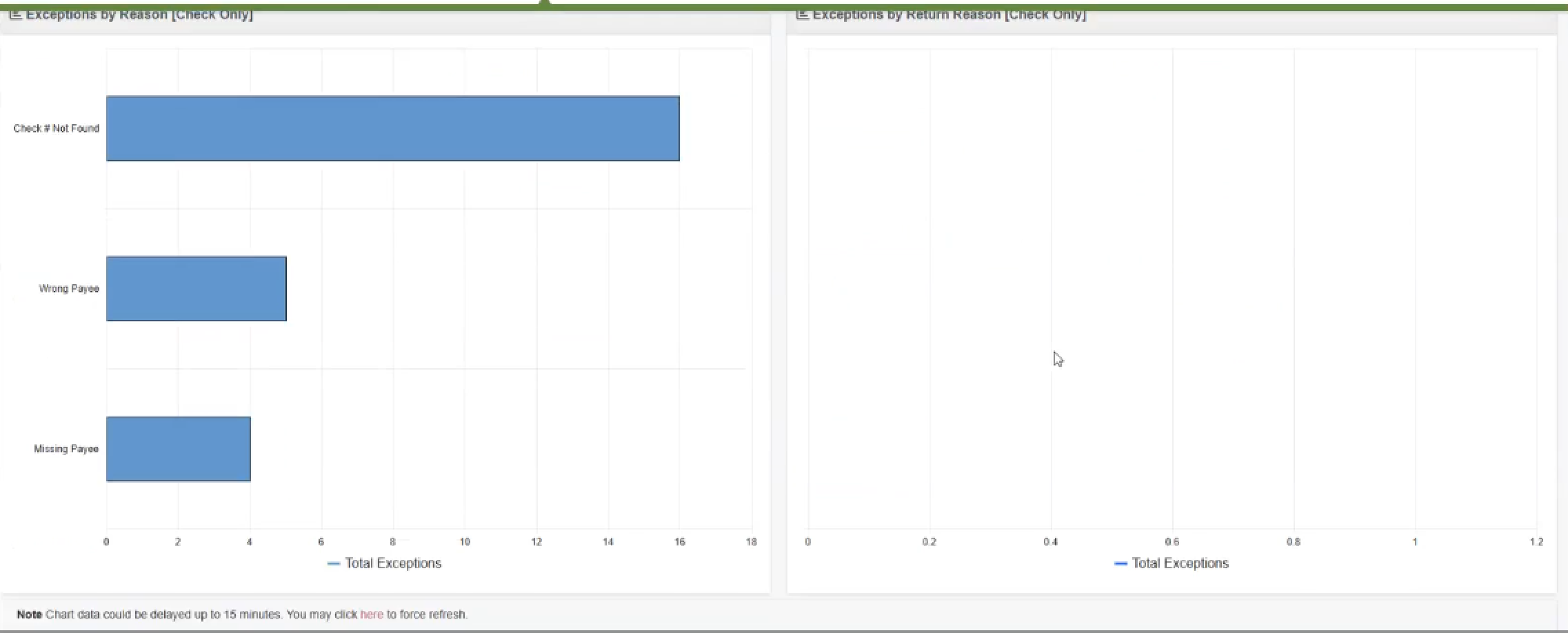Click the Missing Payee bar
This screenshot has width=1568, height=633.
coord(178,449)
